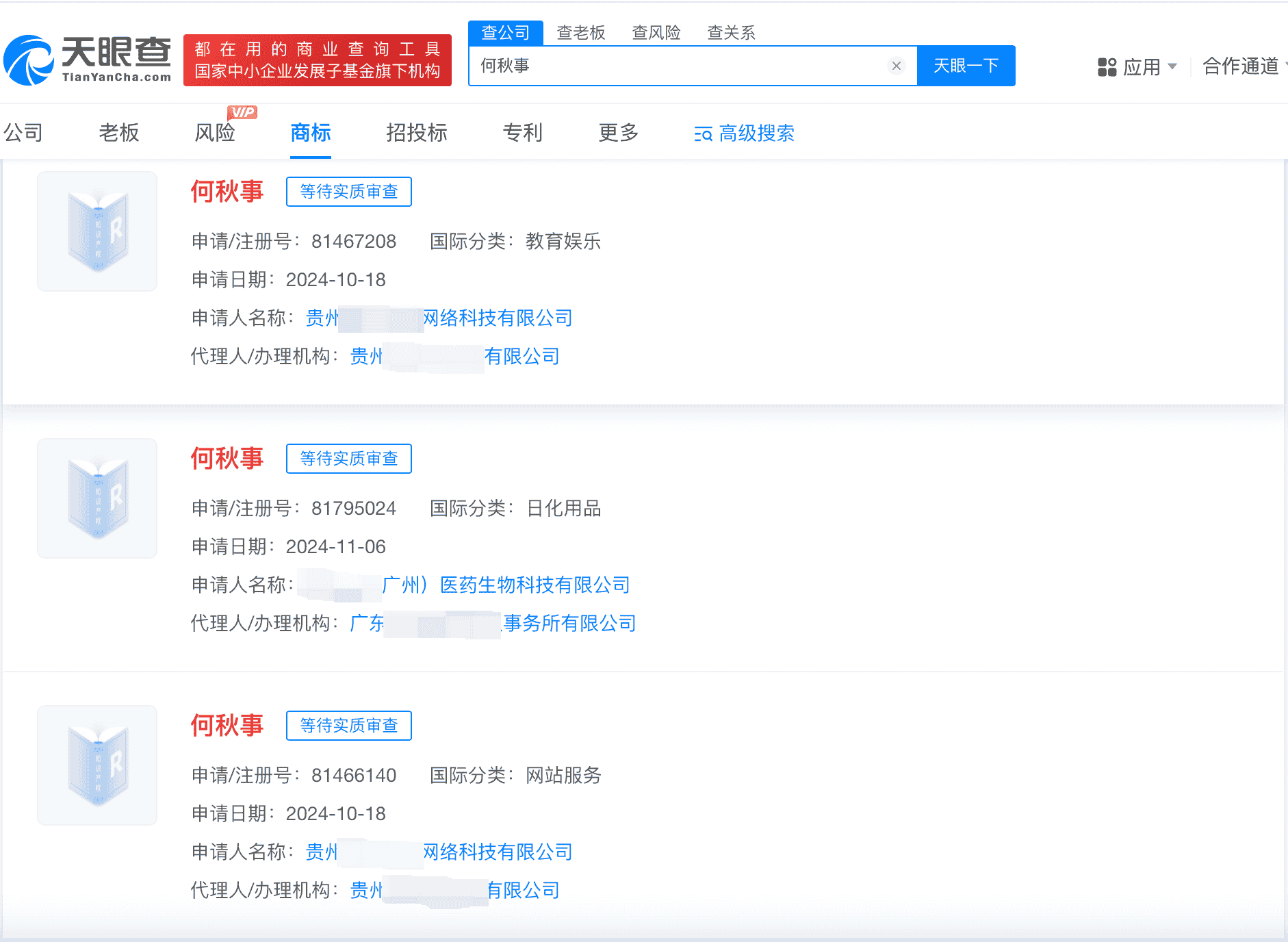This screenshot has width=1288, height=942.
Task: Click the 应用 grid icon
Action: (1107, 67)
